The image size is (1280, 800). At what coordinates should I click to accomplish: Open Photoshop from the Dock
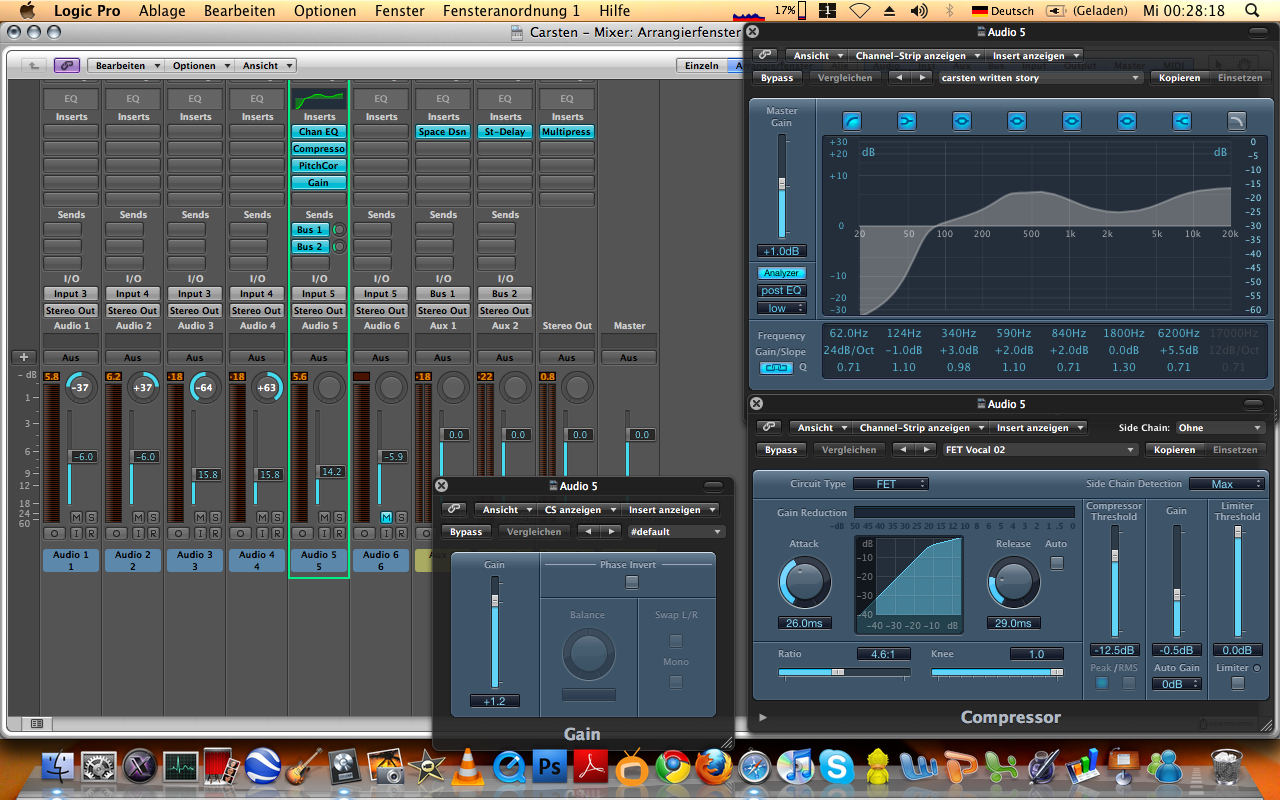(x=549, y=767)
